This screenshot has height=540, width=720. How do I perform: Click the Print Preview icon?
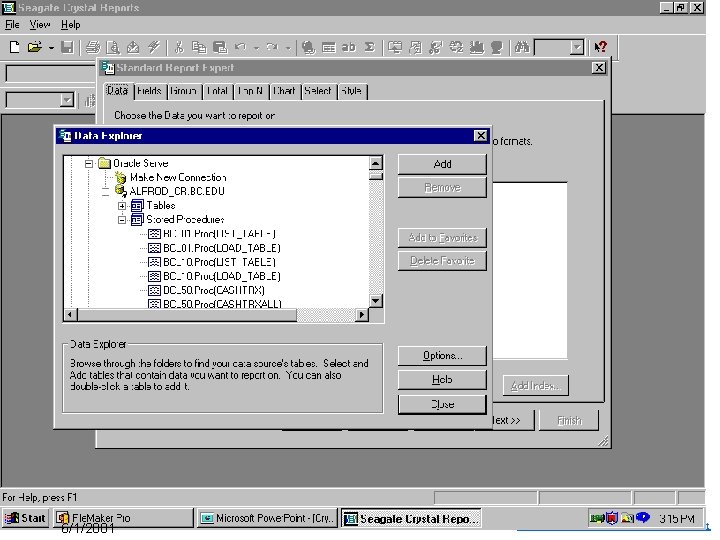tap(113, 47)
